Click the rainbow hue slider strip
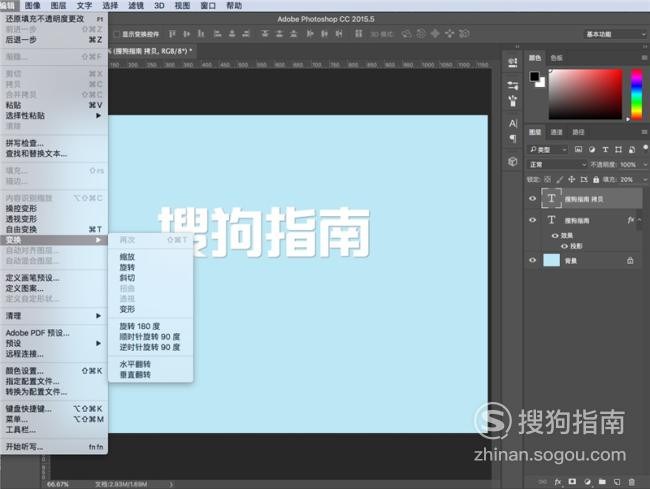The height and width of the screenshot is (489, 650). (636, 94)
